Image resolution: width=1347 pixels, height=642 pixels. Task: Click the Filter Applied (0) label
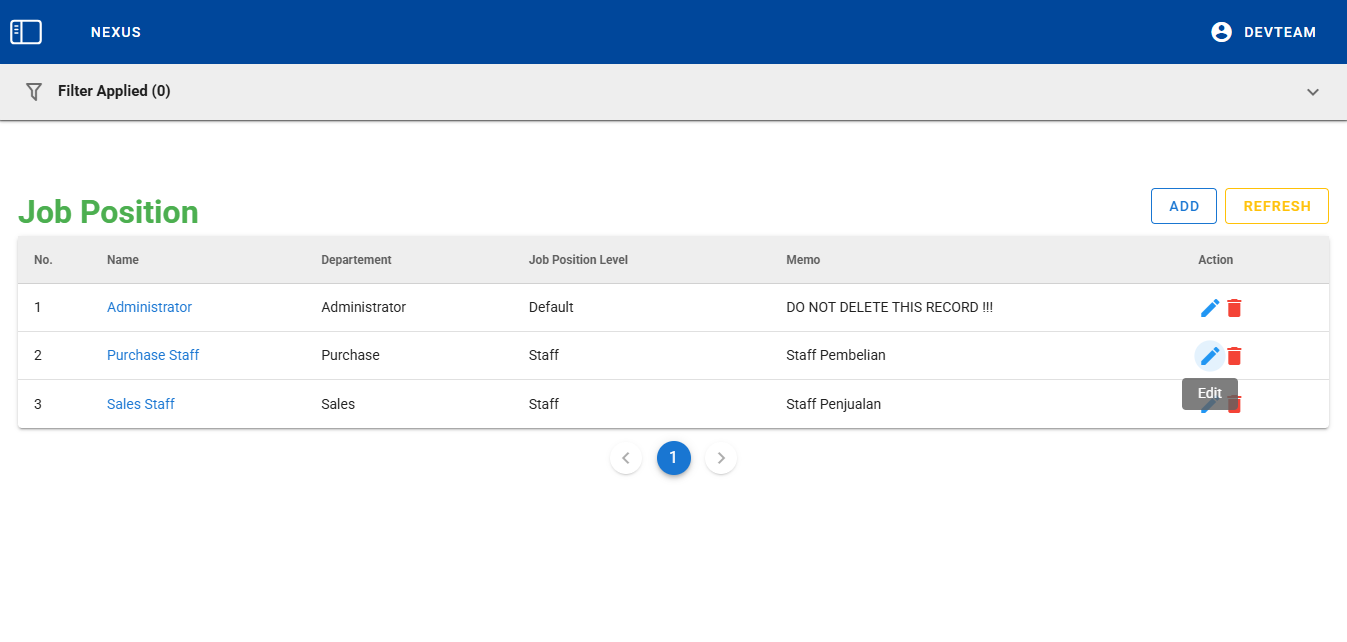click(114, 91)
